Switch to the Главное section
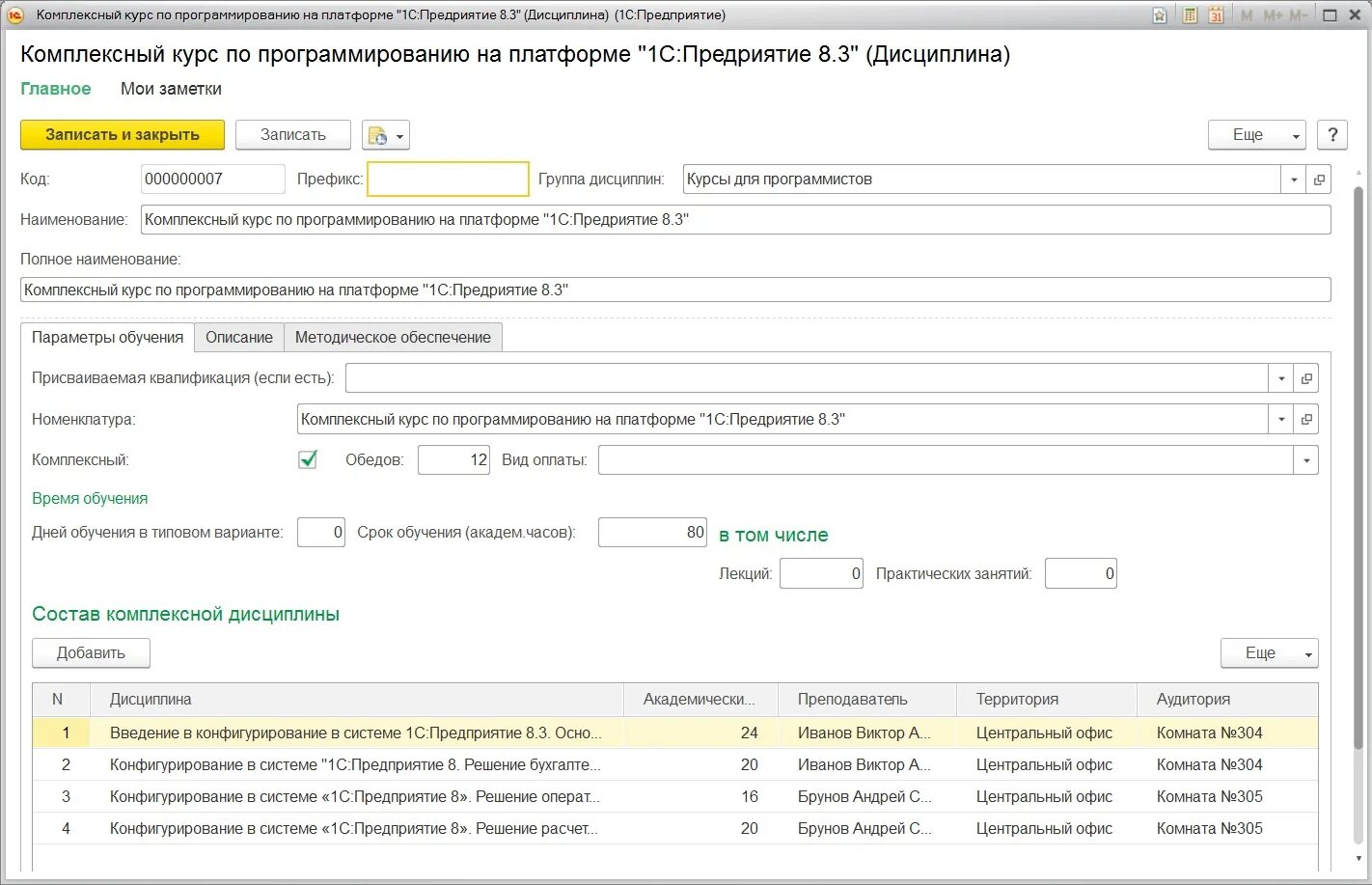This screenshot has width=1372, height=885. pos(56,89)
